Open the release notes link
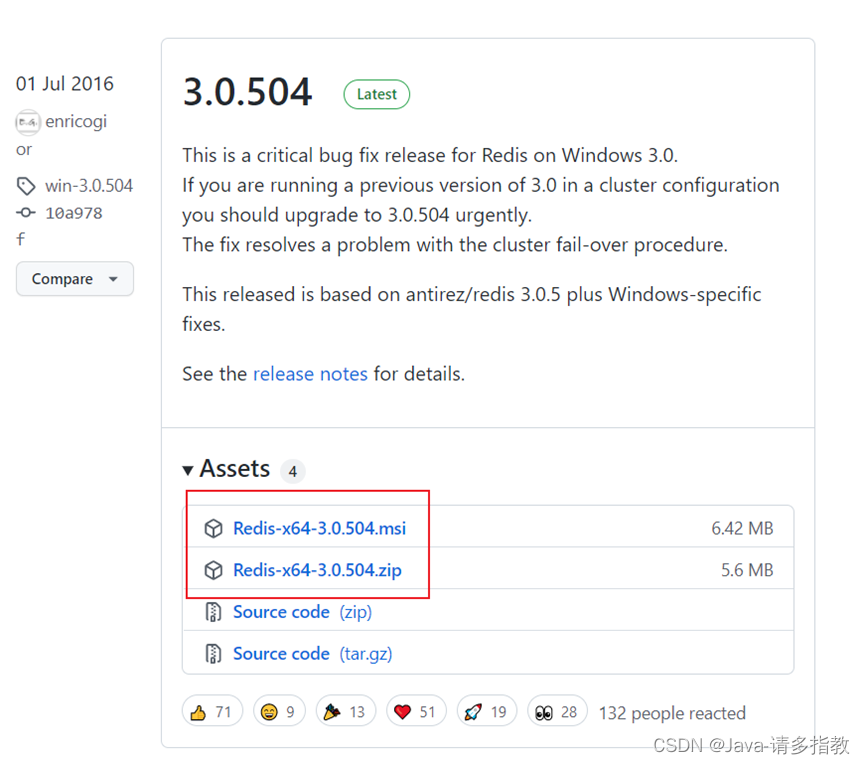Viewport: 865px width, 764px height. 310,374
